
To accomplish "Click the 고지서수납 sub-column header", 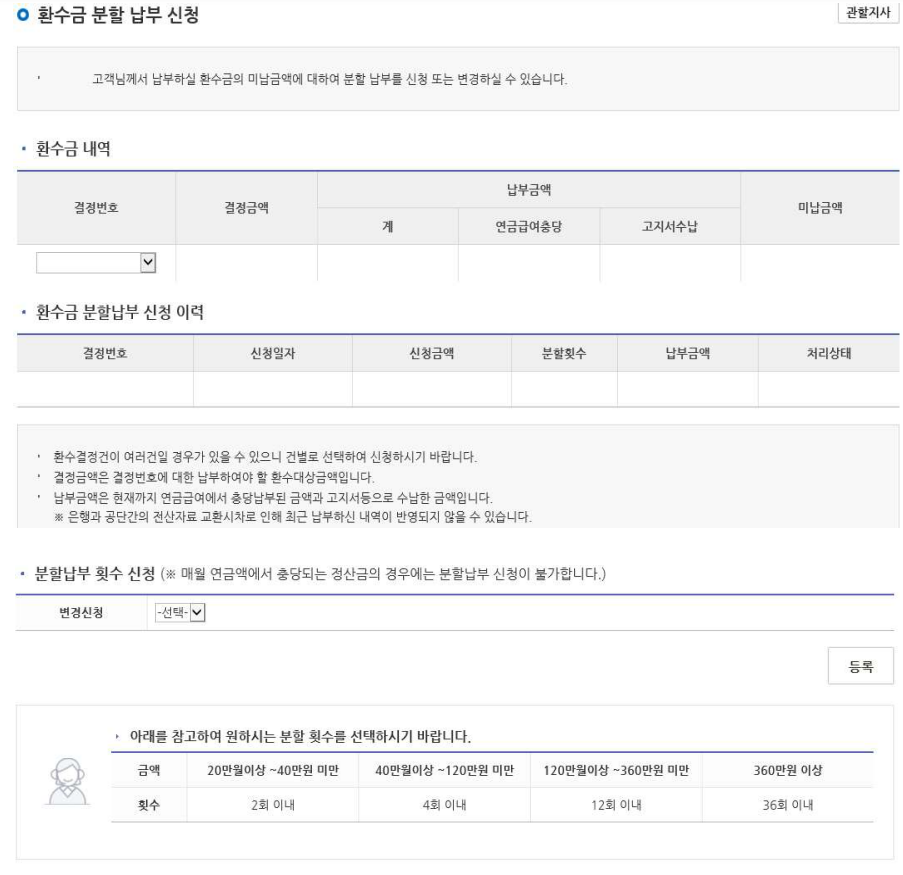I will click(x=669, y=227).
